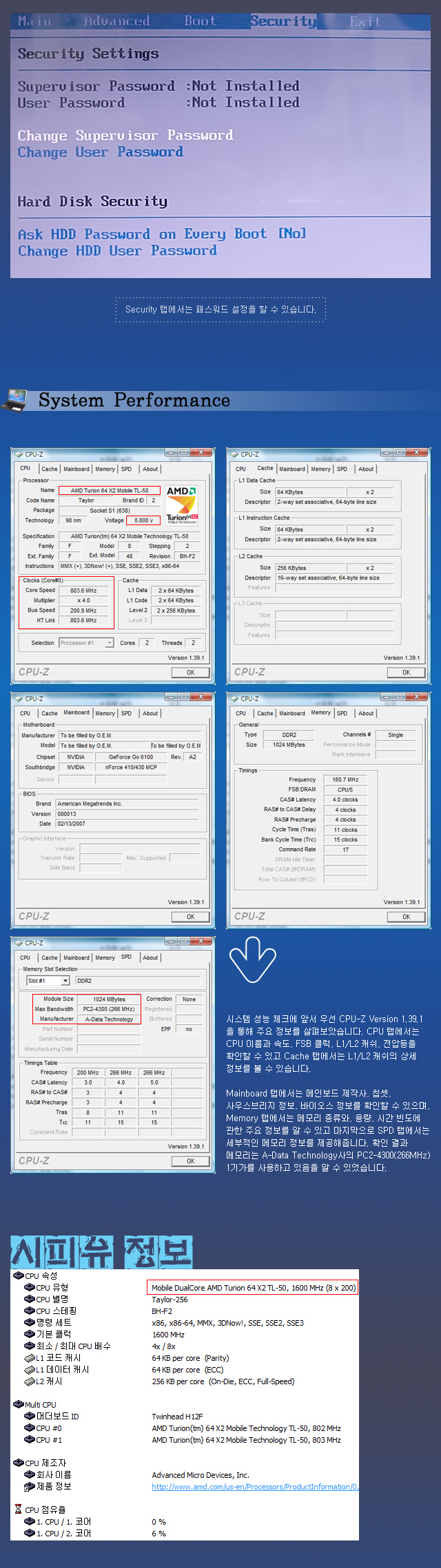Click the icon next to CPU 유형

click(x=30, y=1287)
